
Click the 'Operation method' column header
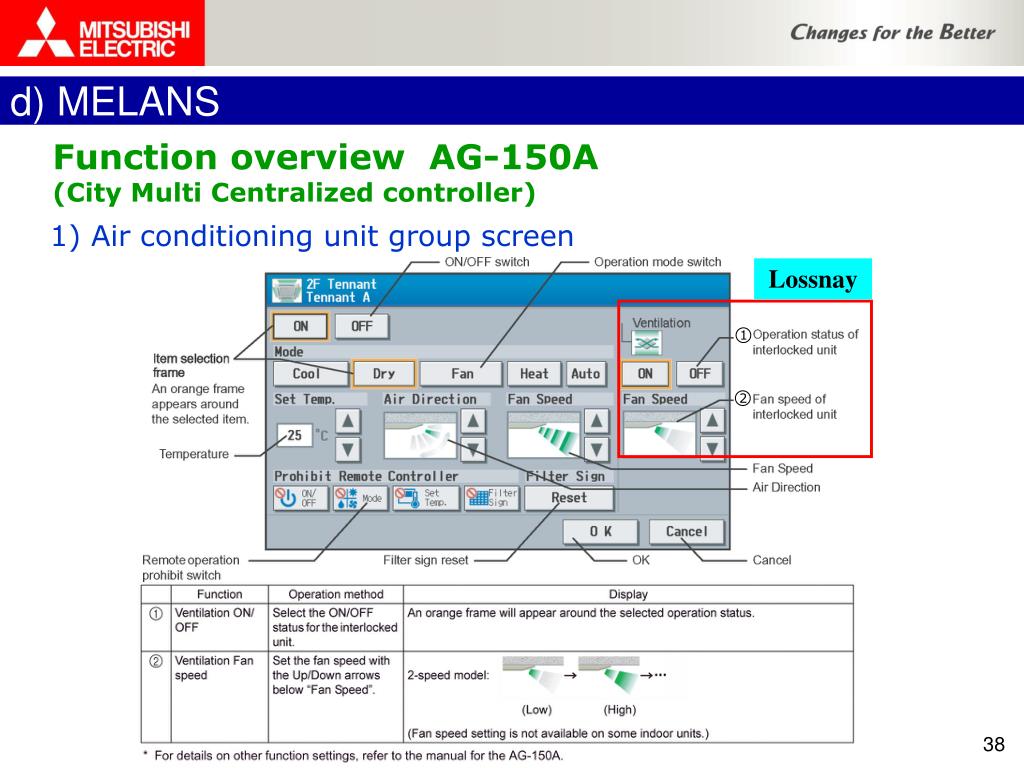click(x=336, y=594)
